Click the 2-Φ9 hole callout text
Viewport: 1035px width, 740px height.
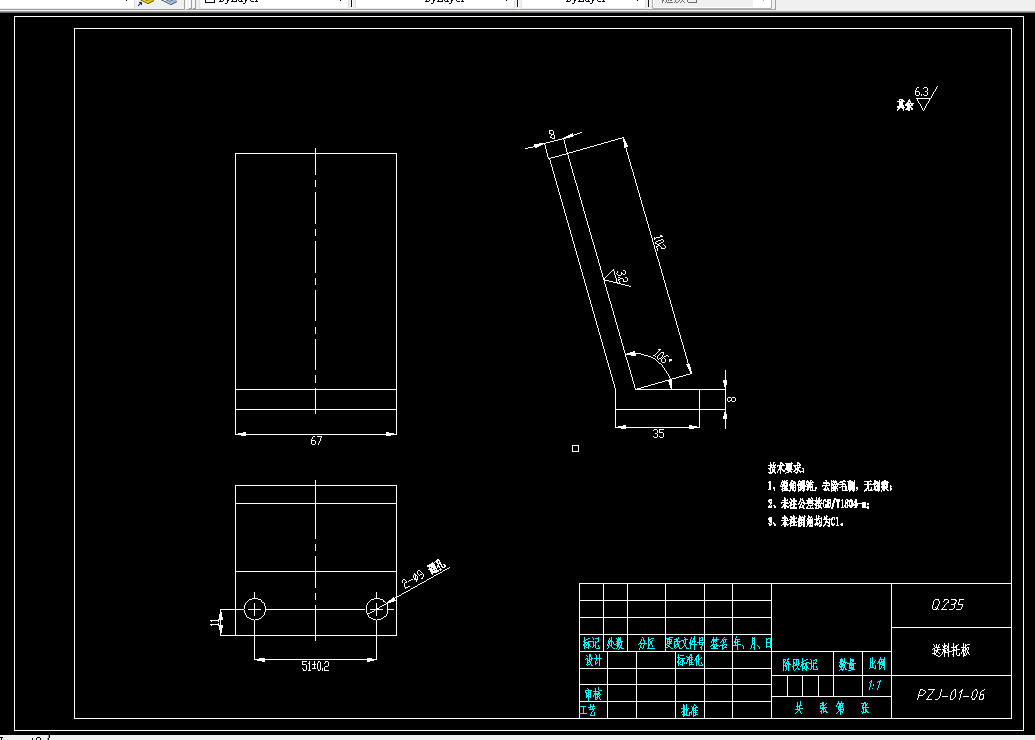pos(424,576)
